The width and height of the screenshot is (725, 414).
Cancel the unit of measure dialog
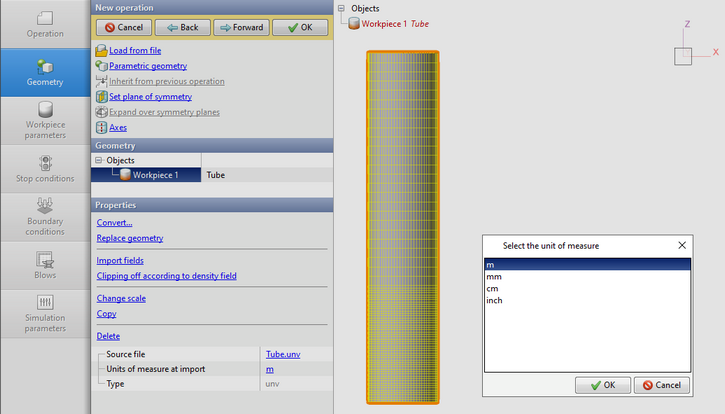(660, 385)
